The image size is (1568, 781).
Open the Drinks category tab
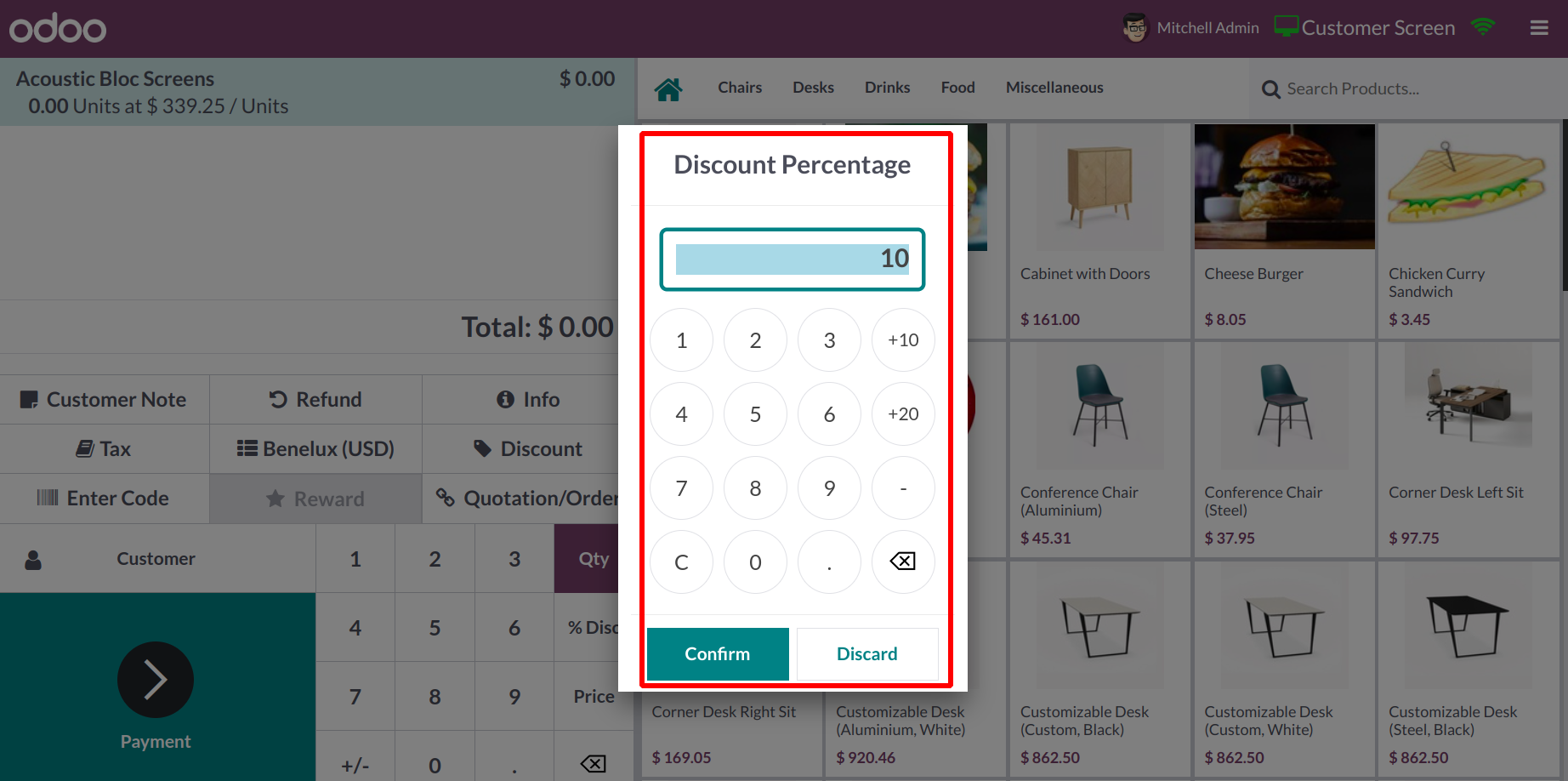887,88
